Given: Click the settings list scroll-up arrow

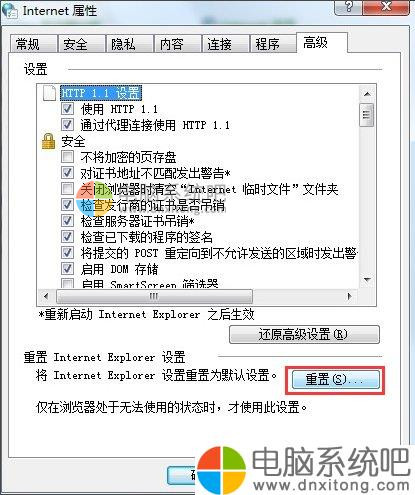Looking at the screenshot, I should [367, 94].
